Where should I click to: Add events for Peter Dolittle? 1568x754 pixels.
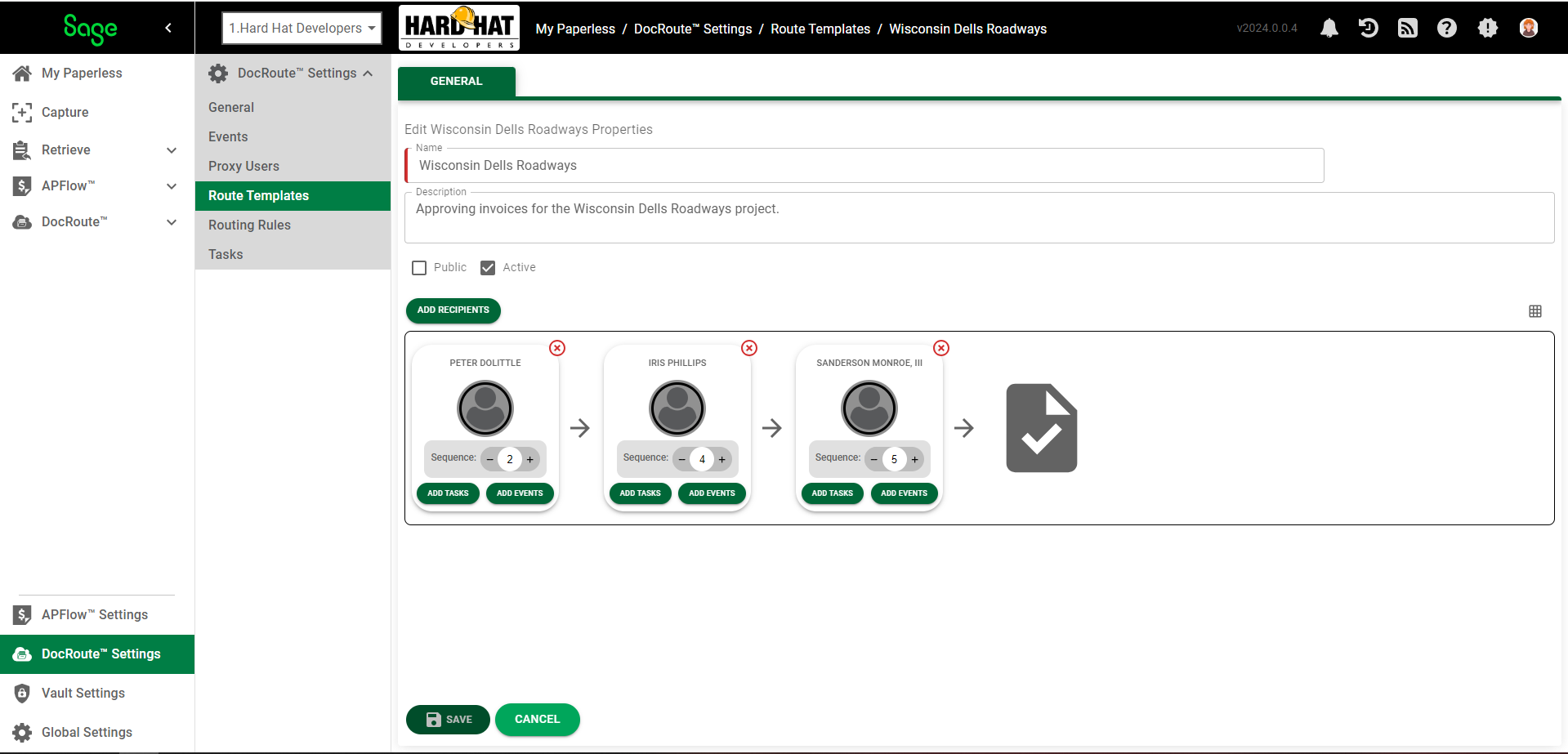click(520, 493)
